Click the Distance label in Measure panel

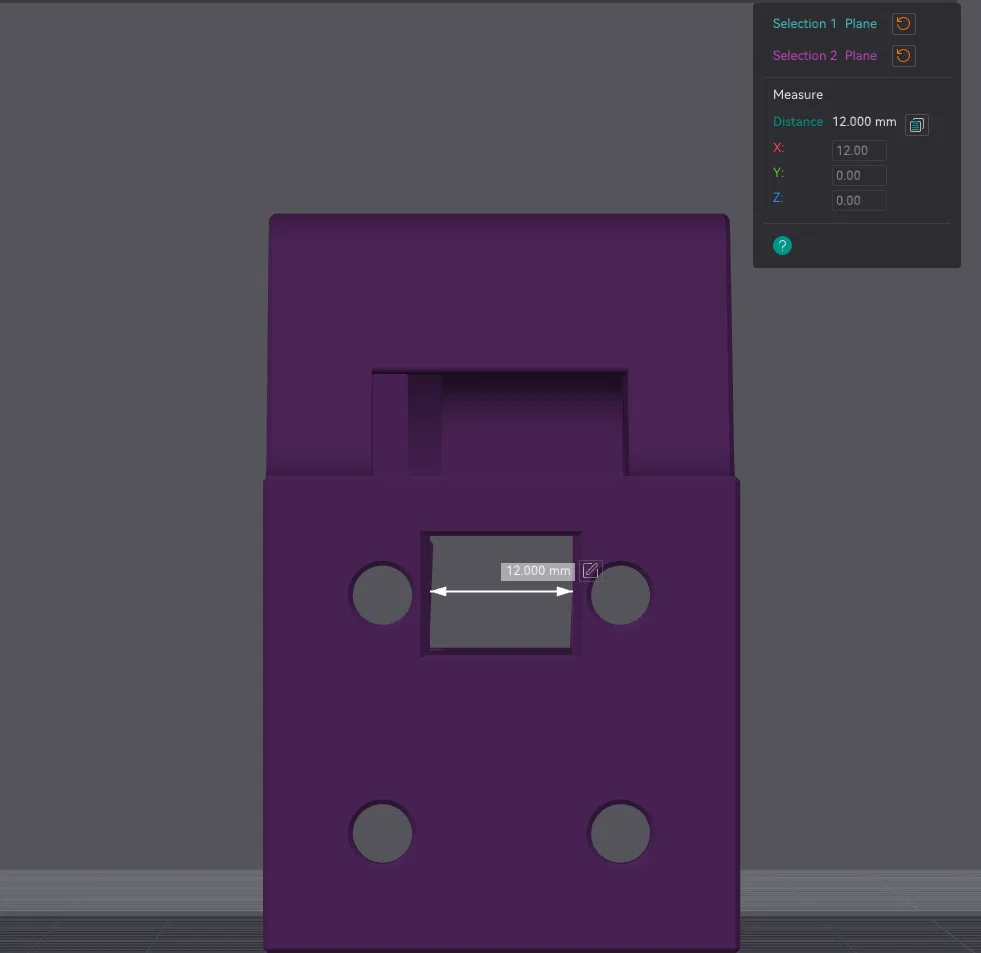point(798,122)
